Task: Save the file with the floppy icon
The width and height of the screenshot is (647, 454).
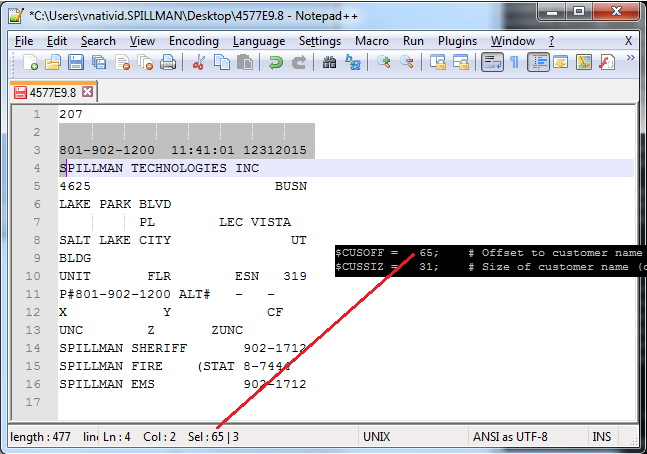Action: pyautogui.click(x=76, y=62)
